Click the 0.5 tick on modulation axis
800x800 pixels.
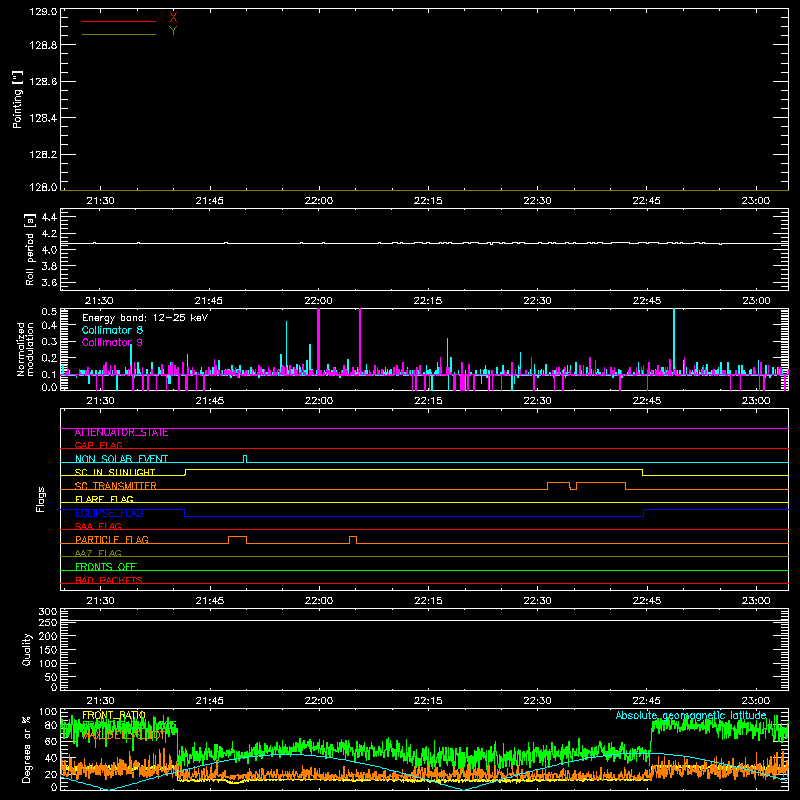click(x=49, y=311)
